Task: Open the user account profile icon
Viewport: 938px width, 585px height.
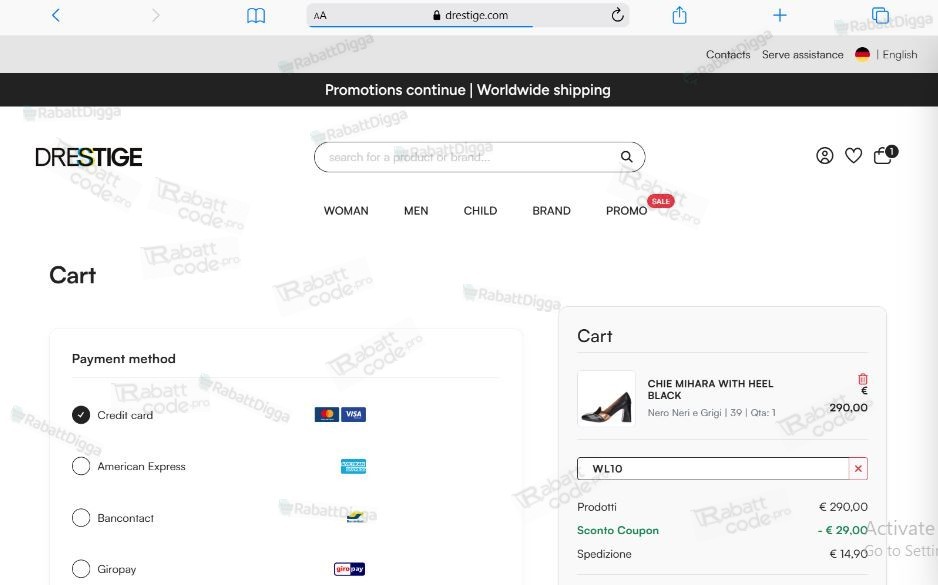Action: 824,156
